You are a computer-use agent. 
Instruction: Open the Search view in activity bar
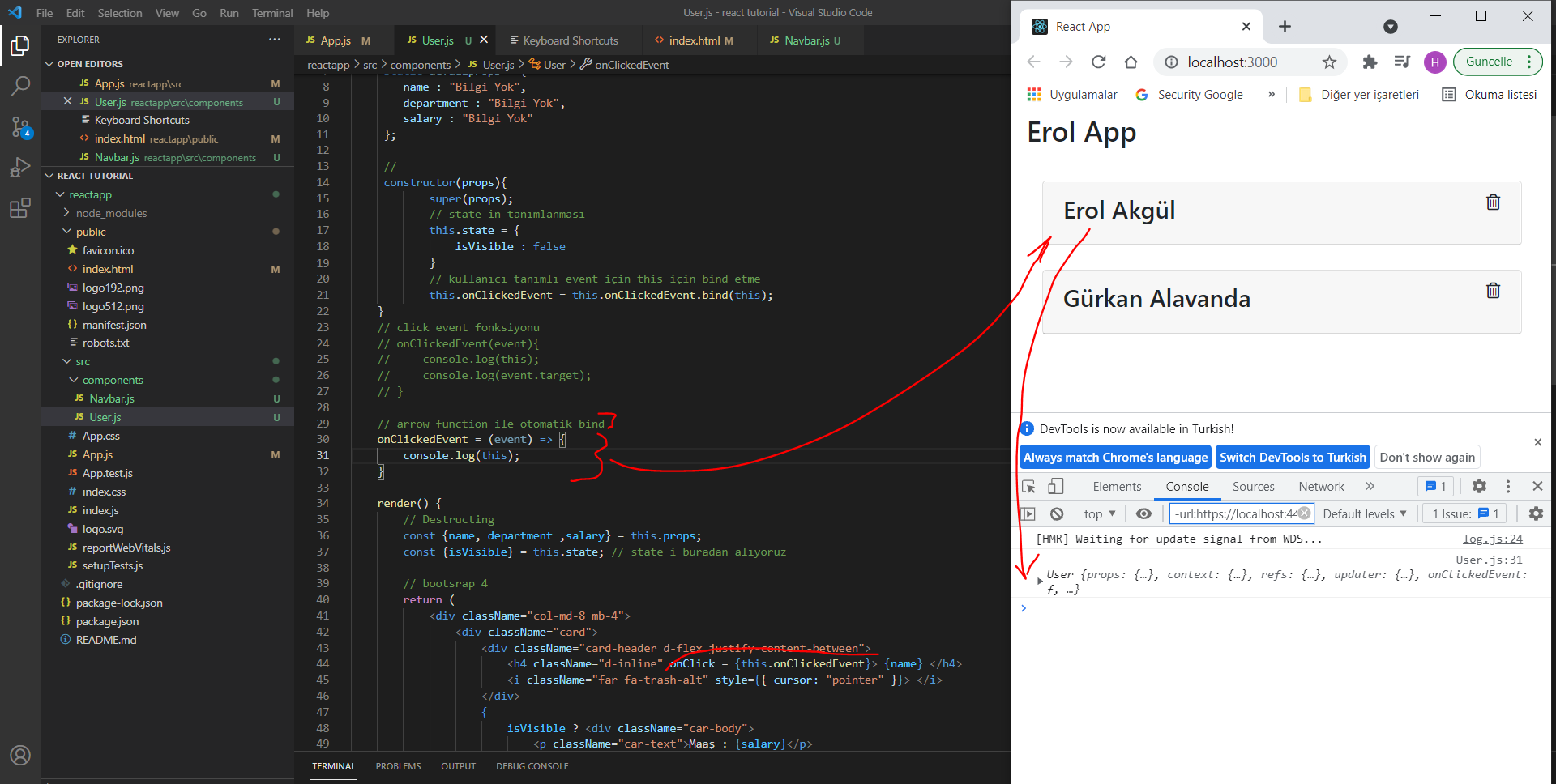(20, 86)
